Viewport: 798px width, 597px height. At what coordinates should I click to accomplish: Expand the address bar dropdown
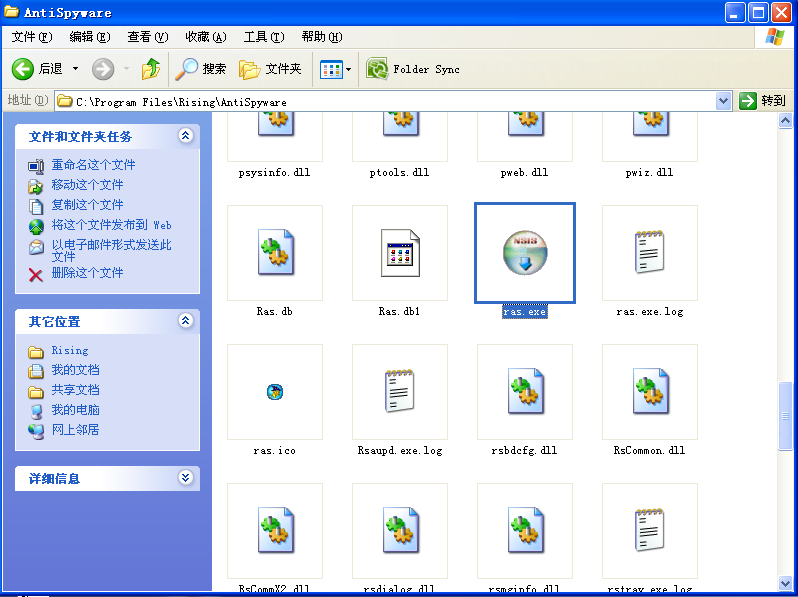[723, 101]
